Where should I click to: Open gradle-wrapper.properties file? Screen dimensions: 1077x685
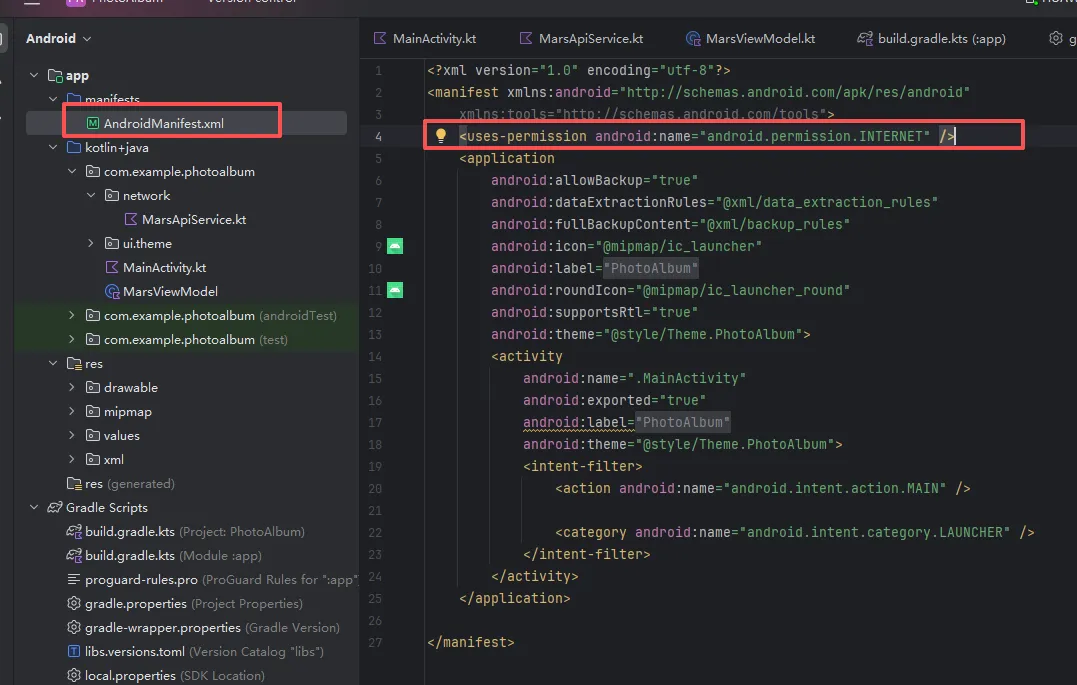pyautogui.click(x=212, y=627)
